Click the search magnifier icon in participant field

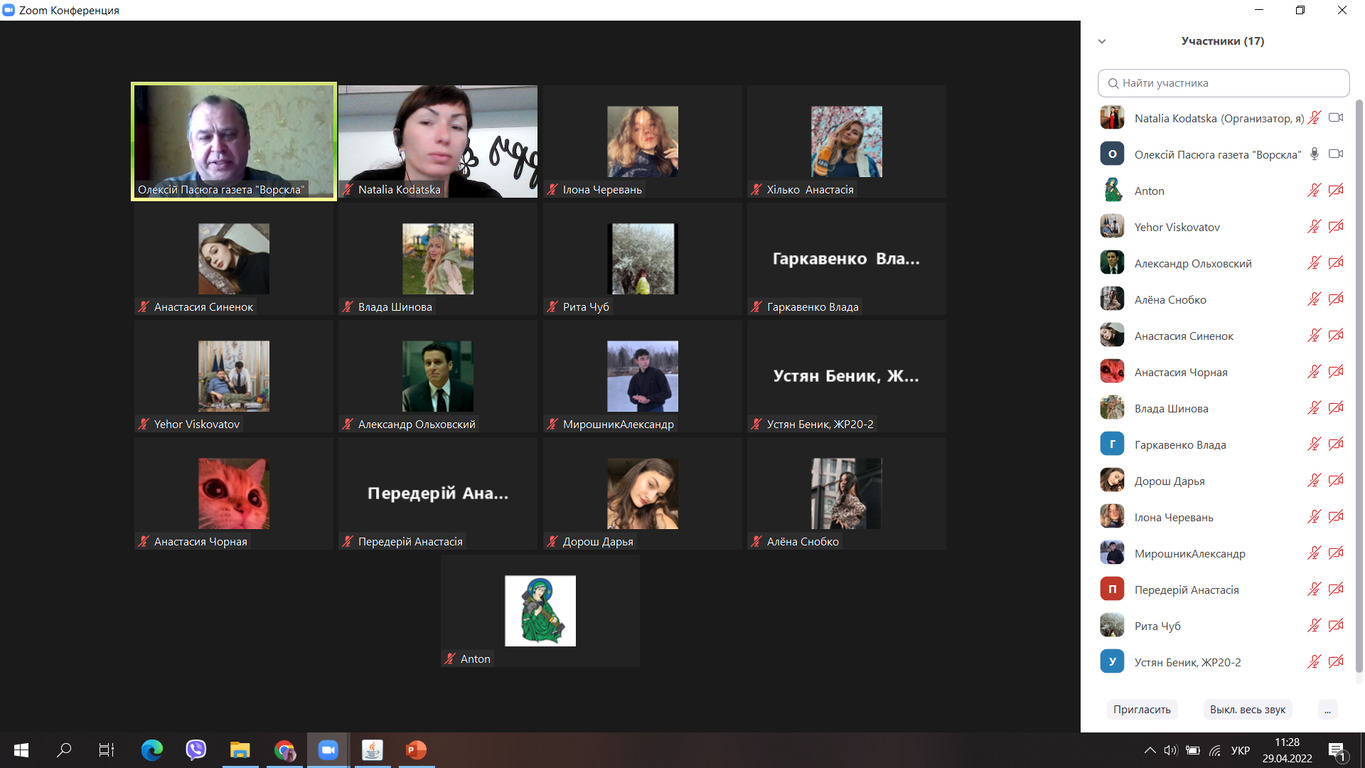[1113, 83]
